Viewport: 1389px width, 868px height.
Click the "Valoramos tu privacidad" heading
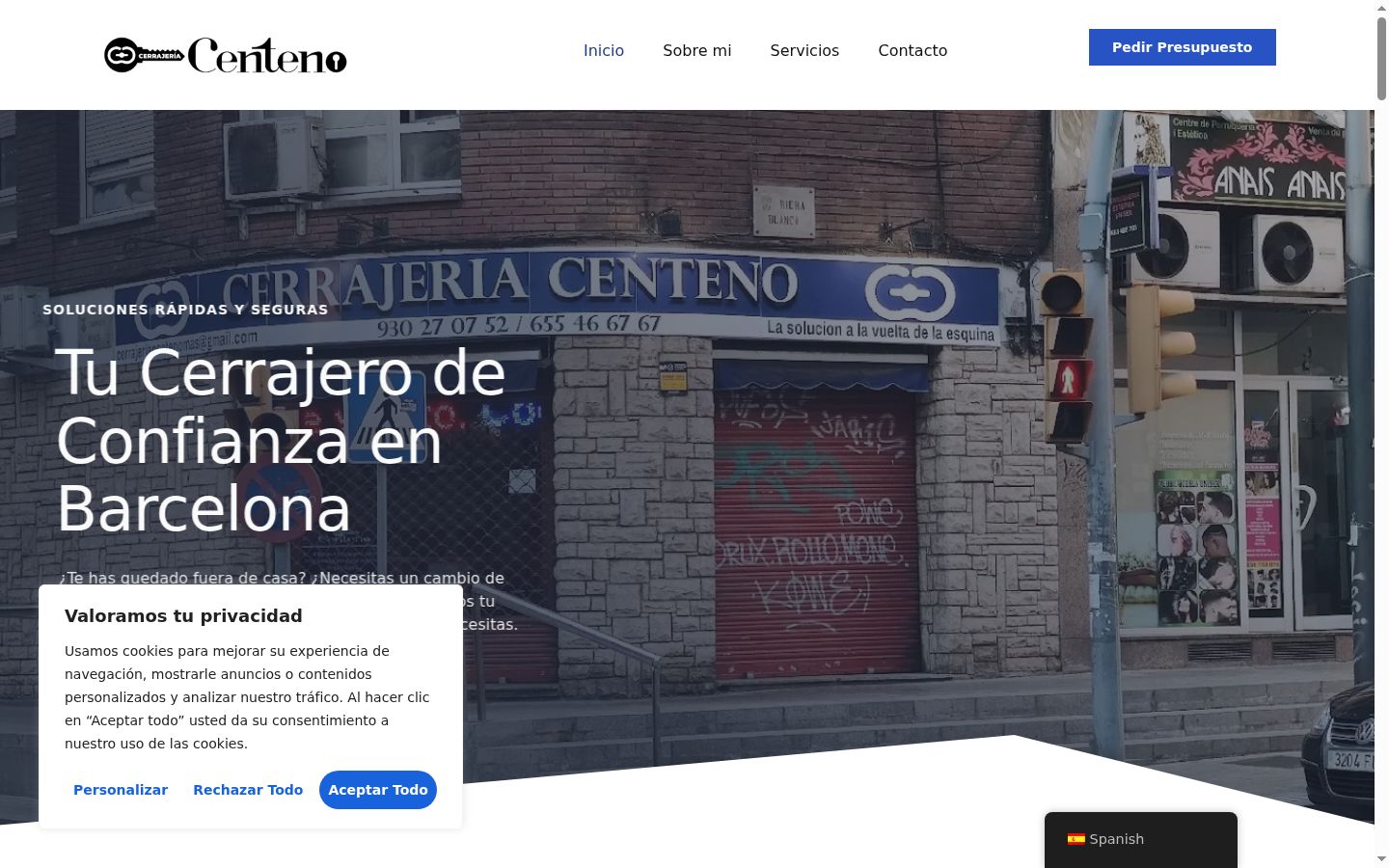183,615
